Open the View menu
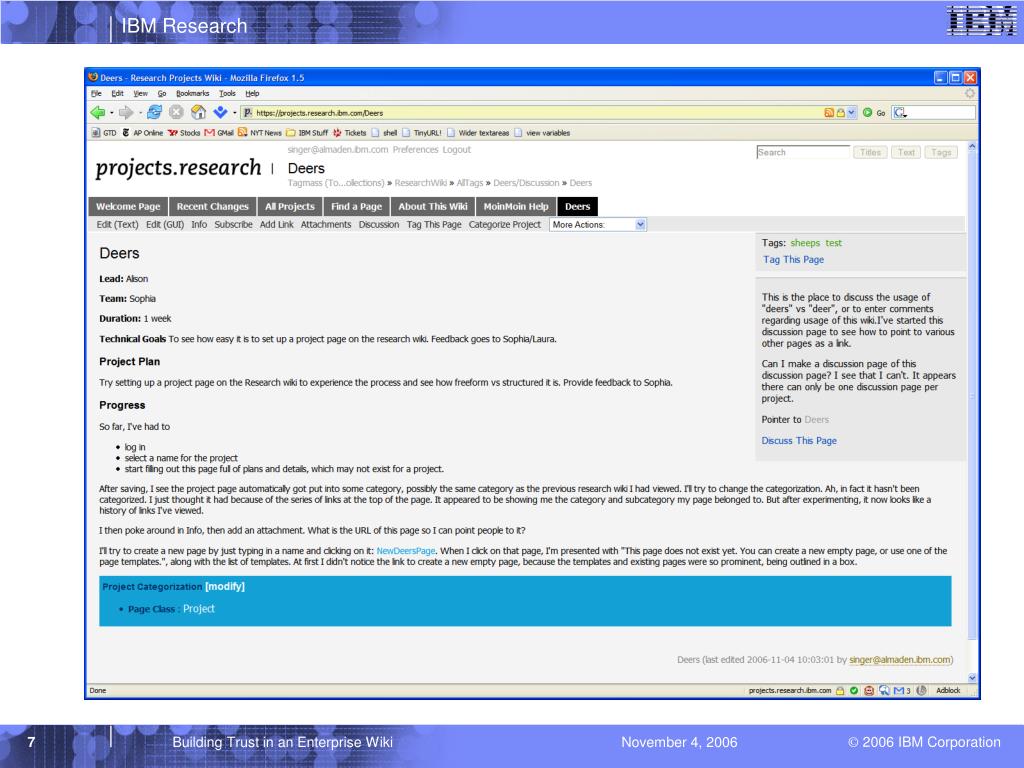1024x768 pixels. click(140, 93)
